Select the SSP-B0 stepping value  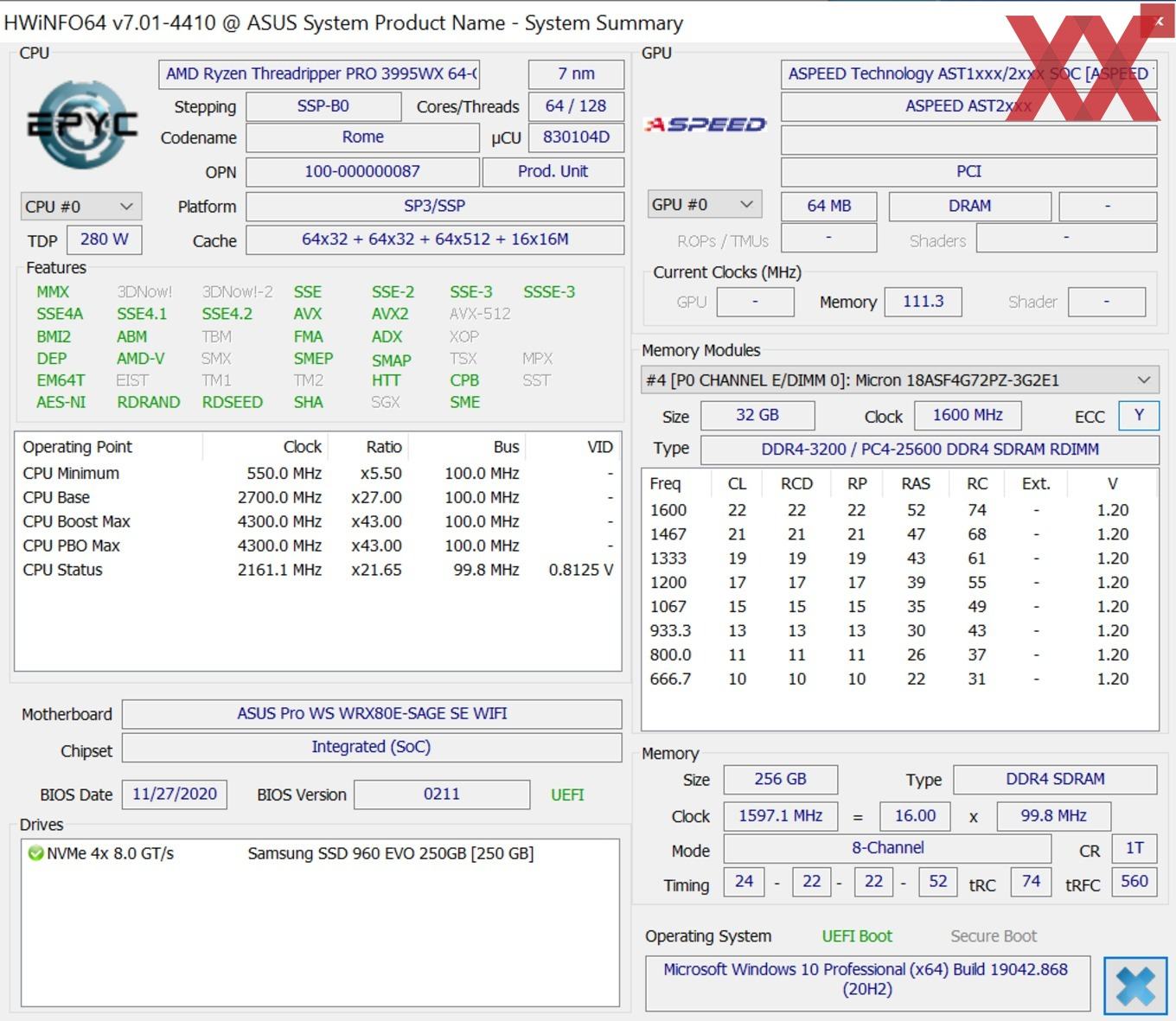323,106
